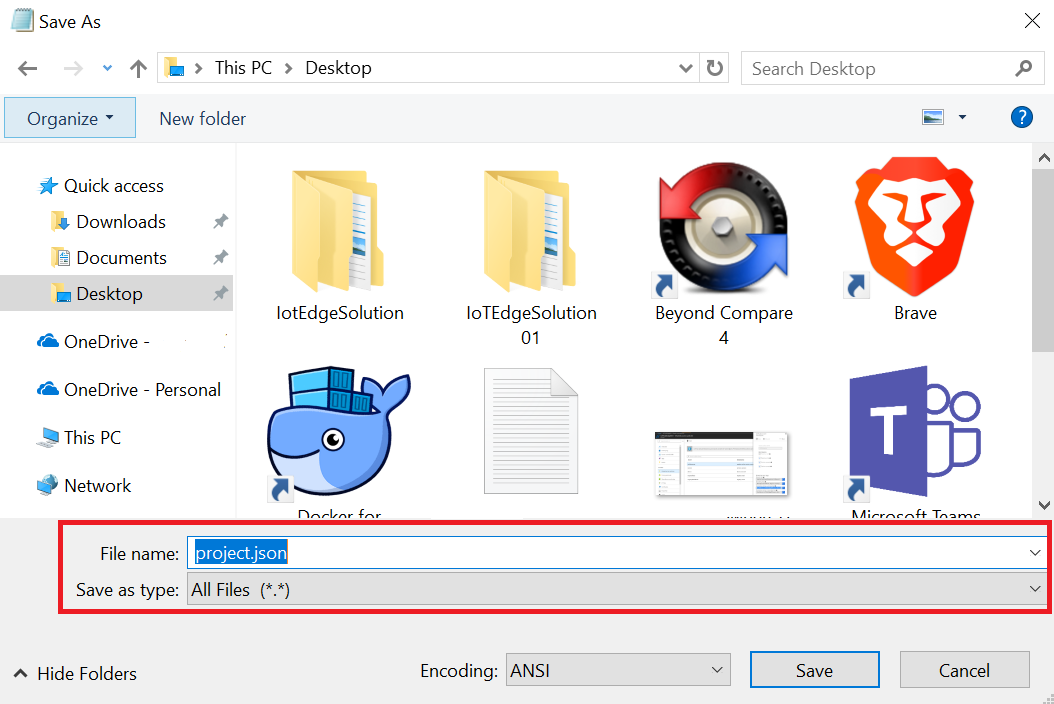Close the Save As dialog
The height and width of the screenshot is (704, 1054).
click(x=1032, y=21)
